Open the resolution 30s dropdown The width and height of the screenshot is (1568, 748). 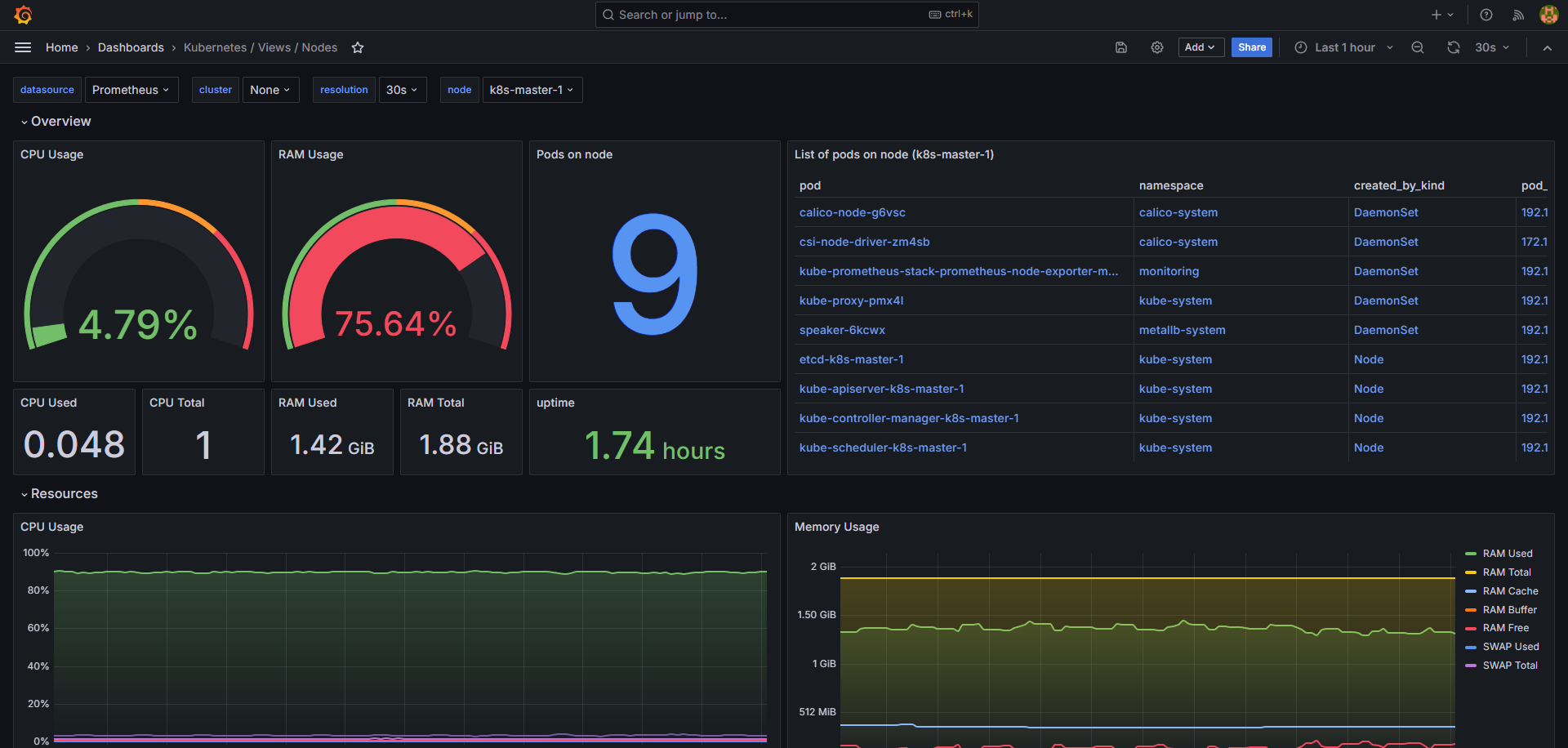click(x=403, y=90)
